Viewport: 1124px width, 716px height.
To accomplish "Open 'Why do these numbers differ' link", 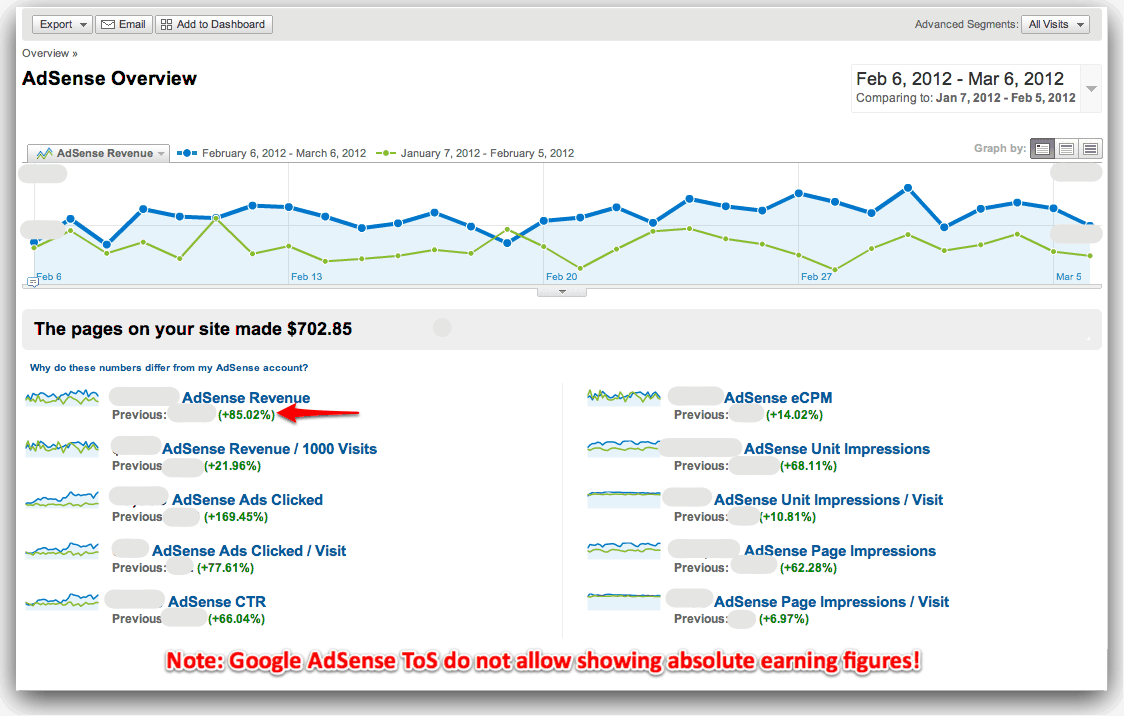I will (169, 368).
